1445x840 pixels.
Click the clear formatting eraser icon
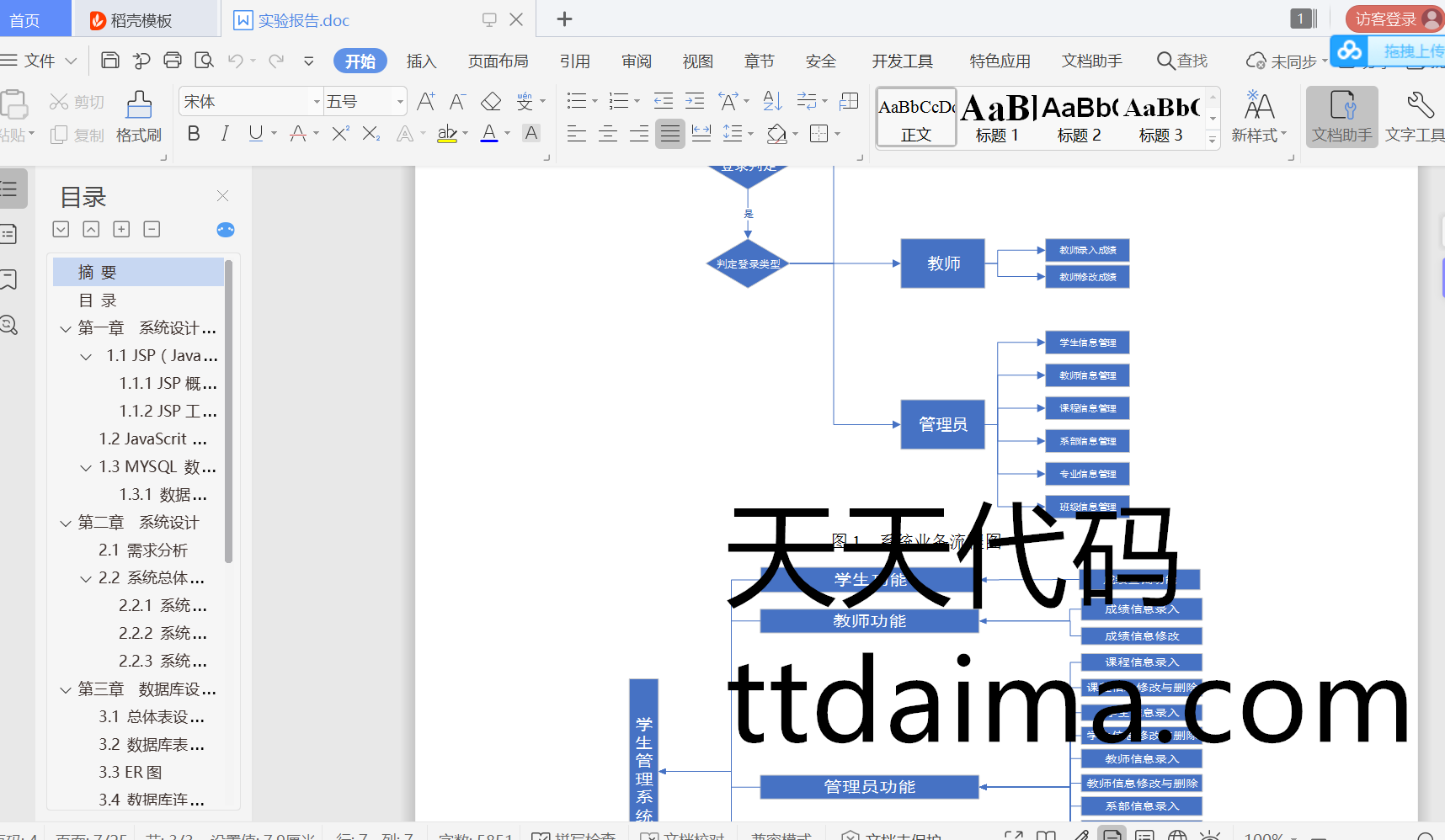(490, 102)
